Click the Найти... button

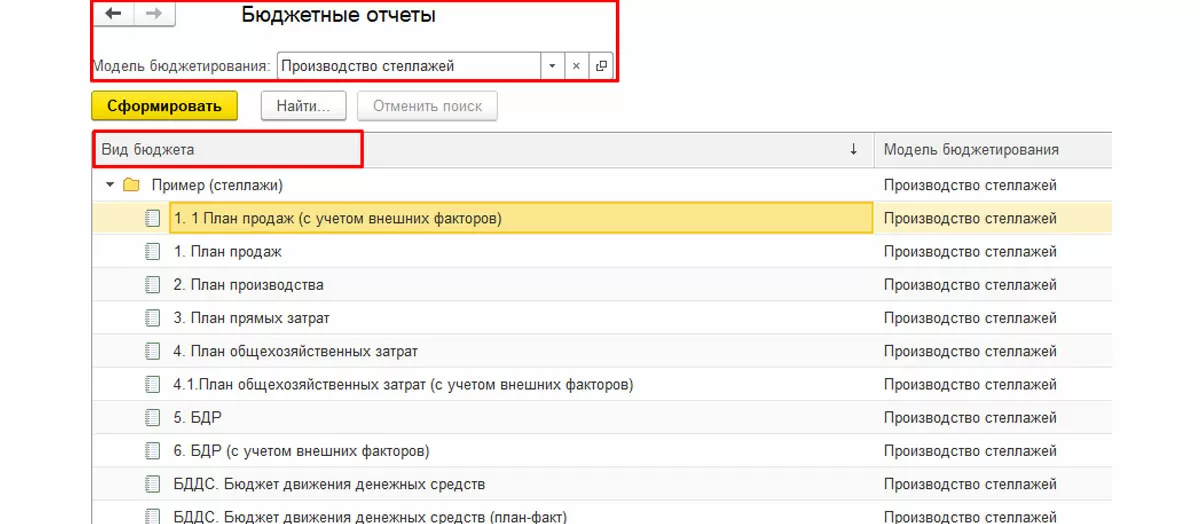pos(303,106)
